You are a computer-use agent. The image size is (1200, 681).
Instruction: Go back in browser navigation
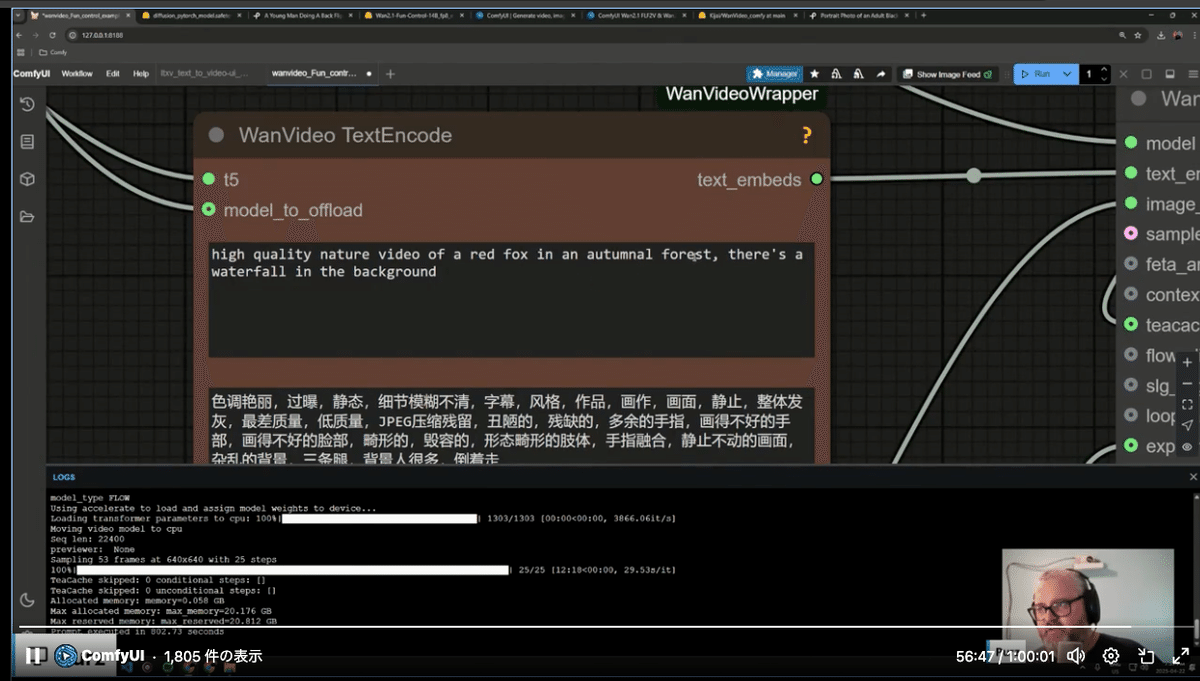(18, 35)
